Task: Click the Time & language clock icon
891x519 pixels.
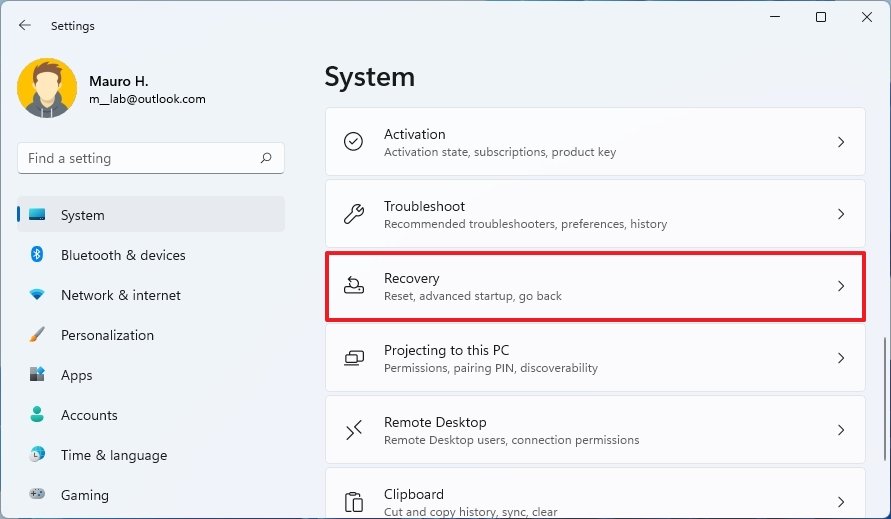Action: [37, 454]
